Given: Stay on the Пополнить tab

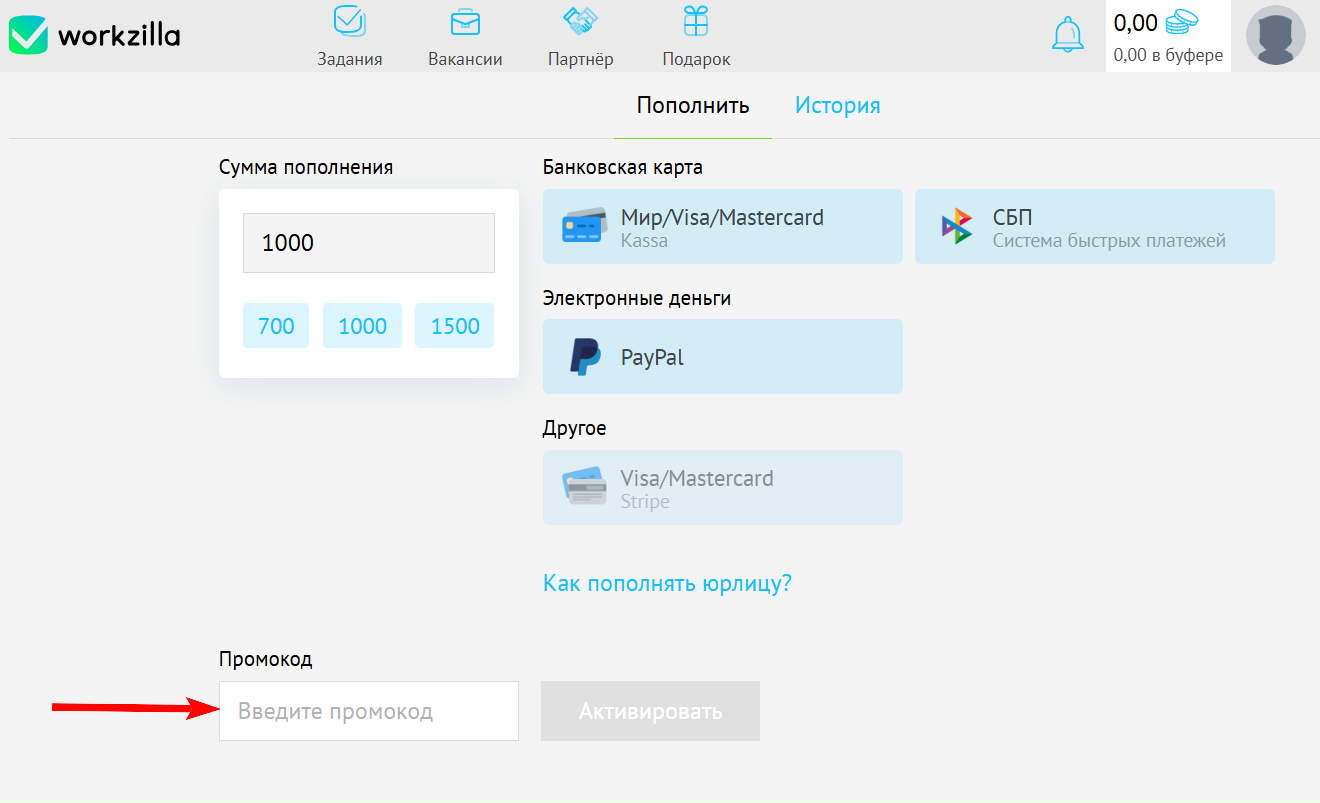Looking at the screenshot, I should [692, 104].
